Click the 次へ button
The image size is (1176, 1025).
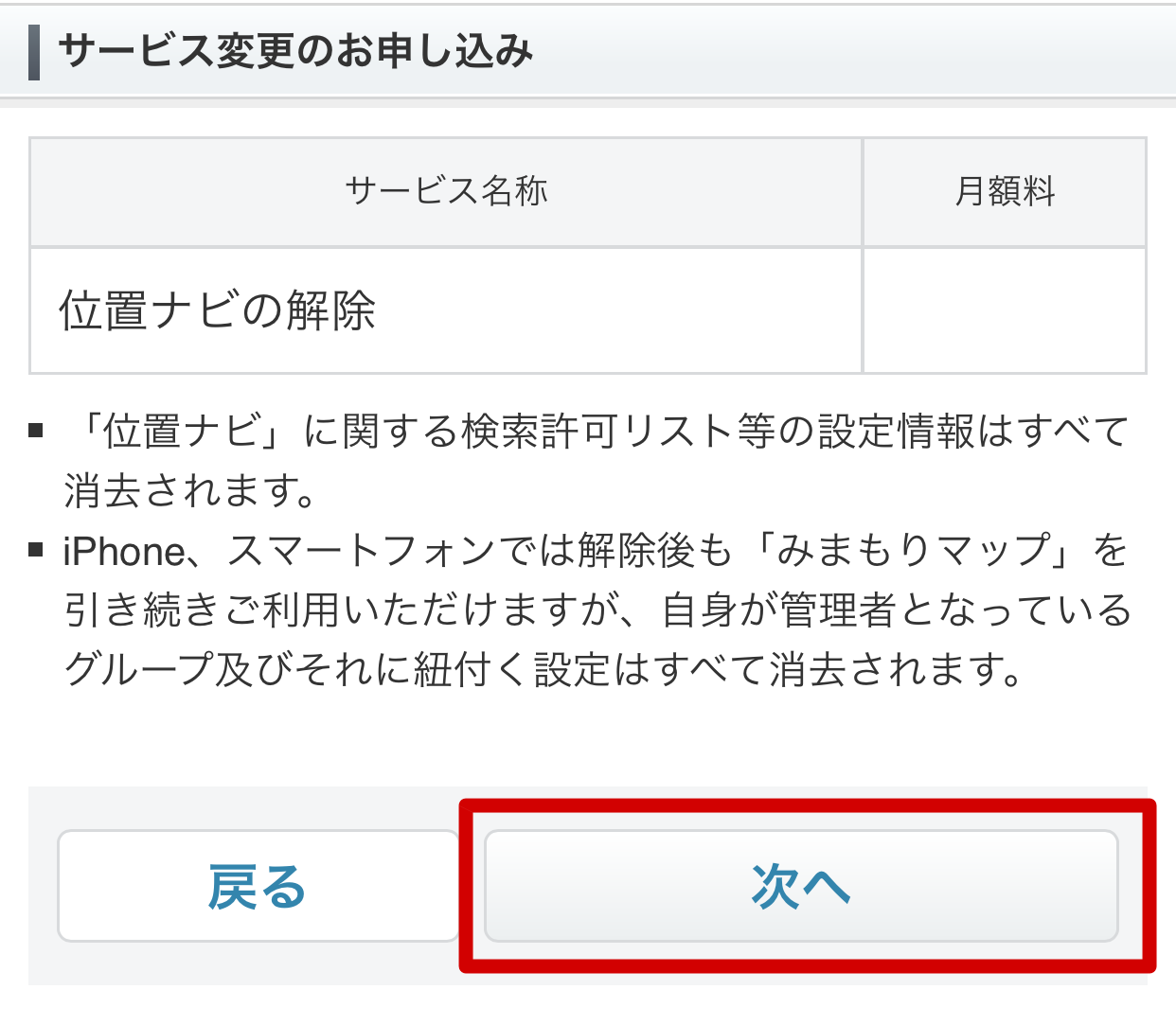pos(801,886)
